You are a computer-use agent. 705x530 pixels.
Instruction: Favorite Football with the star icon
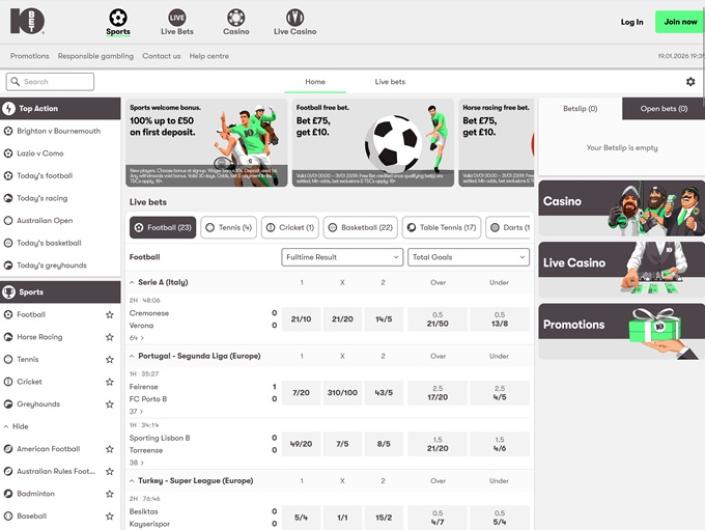pos(109,315)
